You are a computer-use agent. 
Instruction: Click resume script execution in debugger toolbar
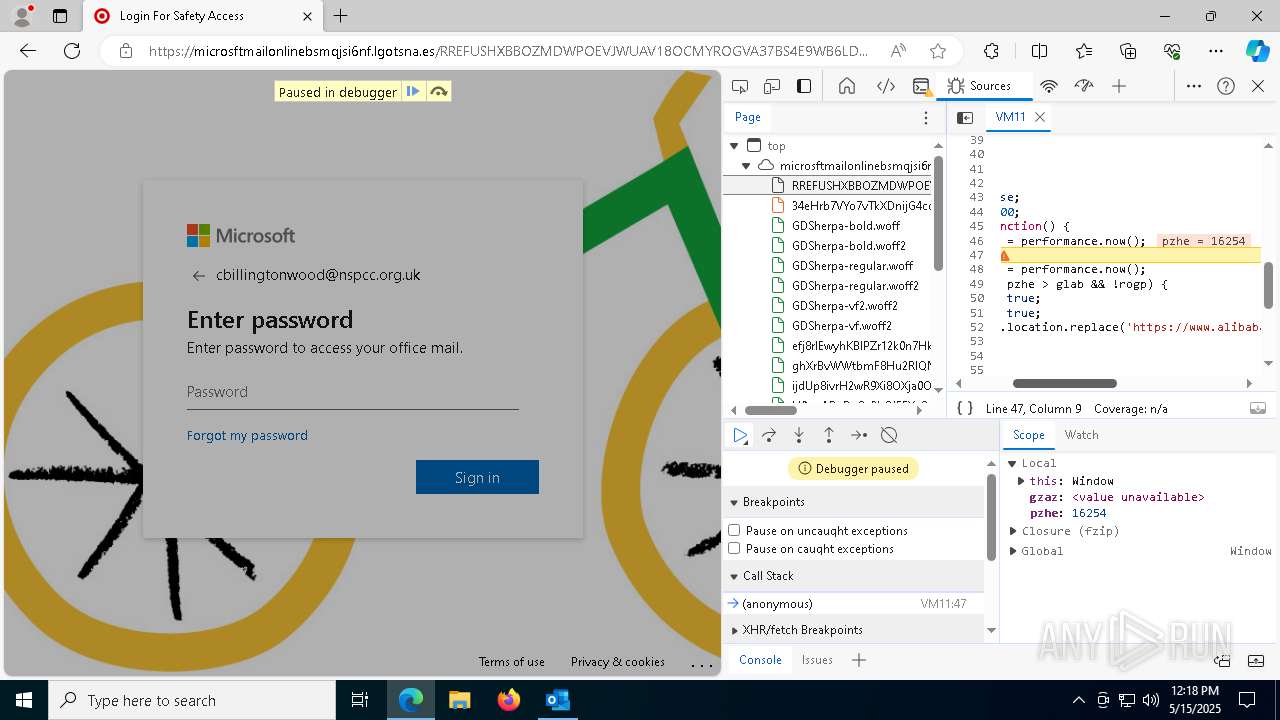[740, 435]
